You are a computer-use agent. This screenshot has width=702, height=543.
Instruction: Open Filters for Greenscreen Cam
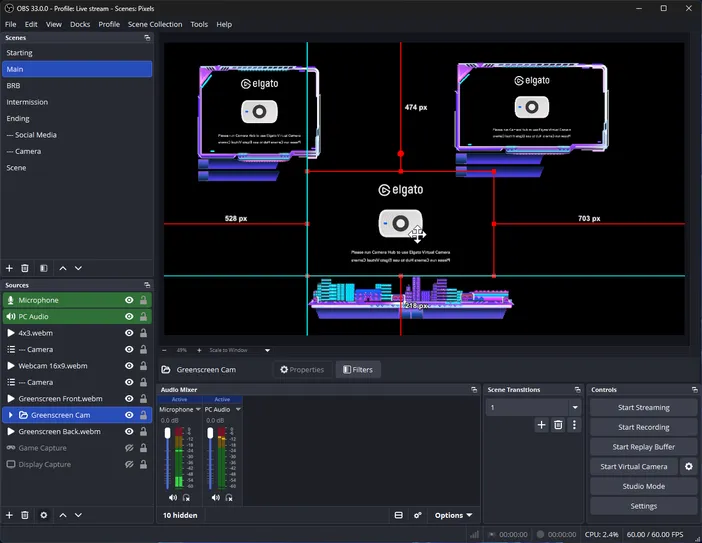tap(358, 370)
